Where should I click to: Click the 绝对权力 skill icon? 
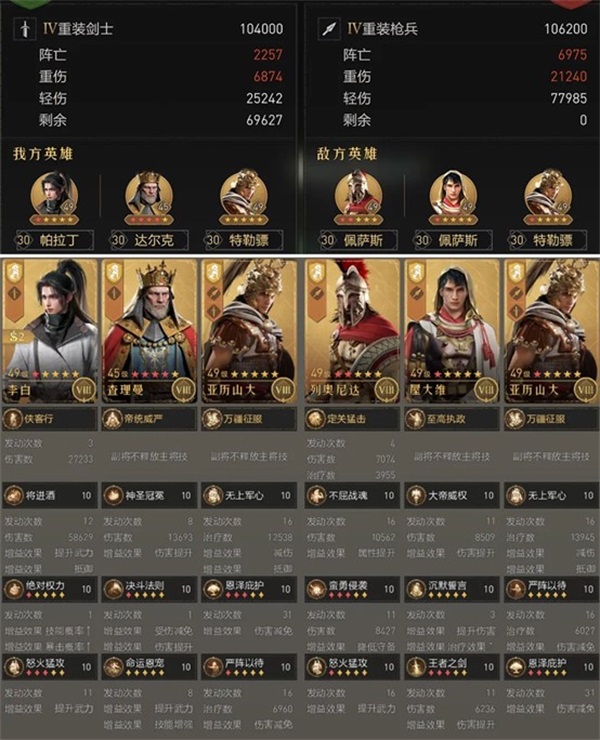(x=13, y=589)
